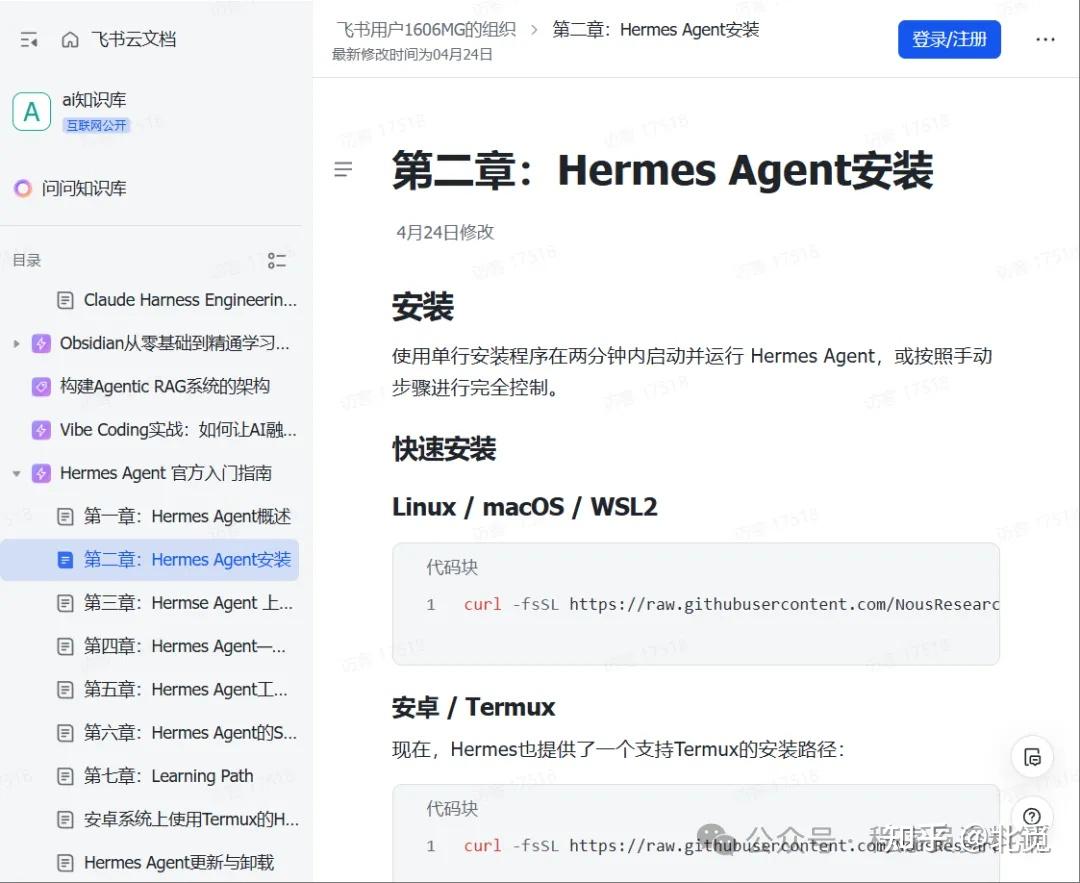Screen dimensions: 1080x883
Task: Open breadcrumb 飞书用户1606MG的组织
Action: (426, 30)
